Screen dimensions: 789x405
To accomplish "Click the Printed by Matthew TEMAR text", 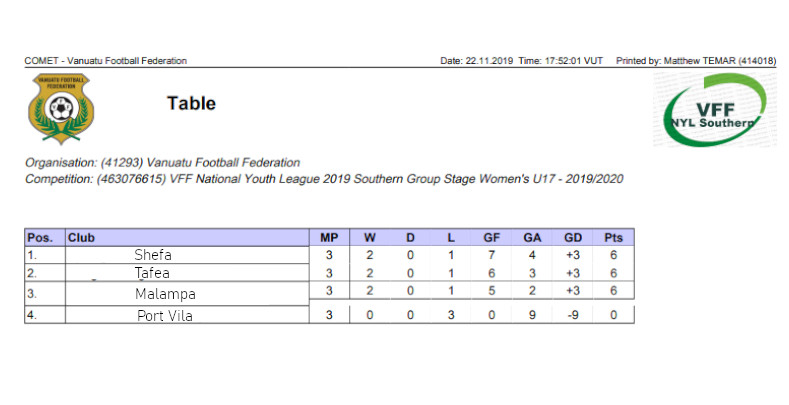I will (696, 61).
